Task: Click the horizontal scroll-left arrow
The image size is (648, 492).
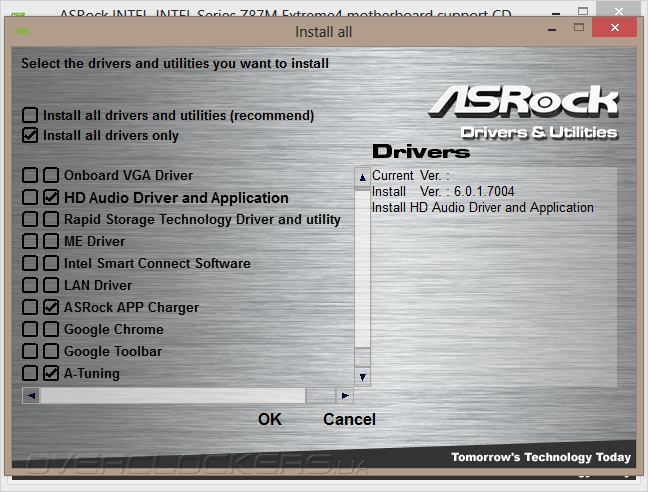Action: [x=31, y=396]
